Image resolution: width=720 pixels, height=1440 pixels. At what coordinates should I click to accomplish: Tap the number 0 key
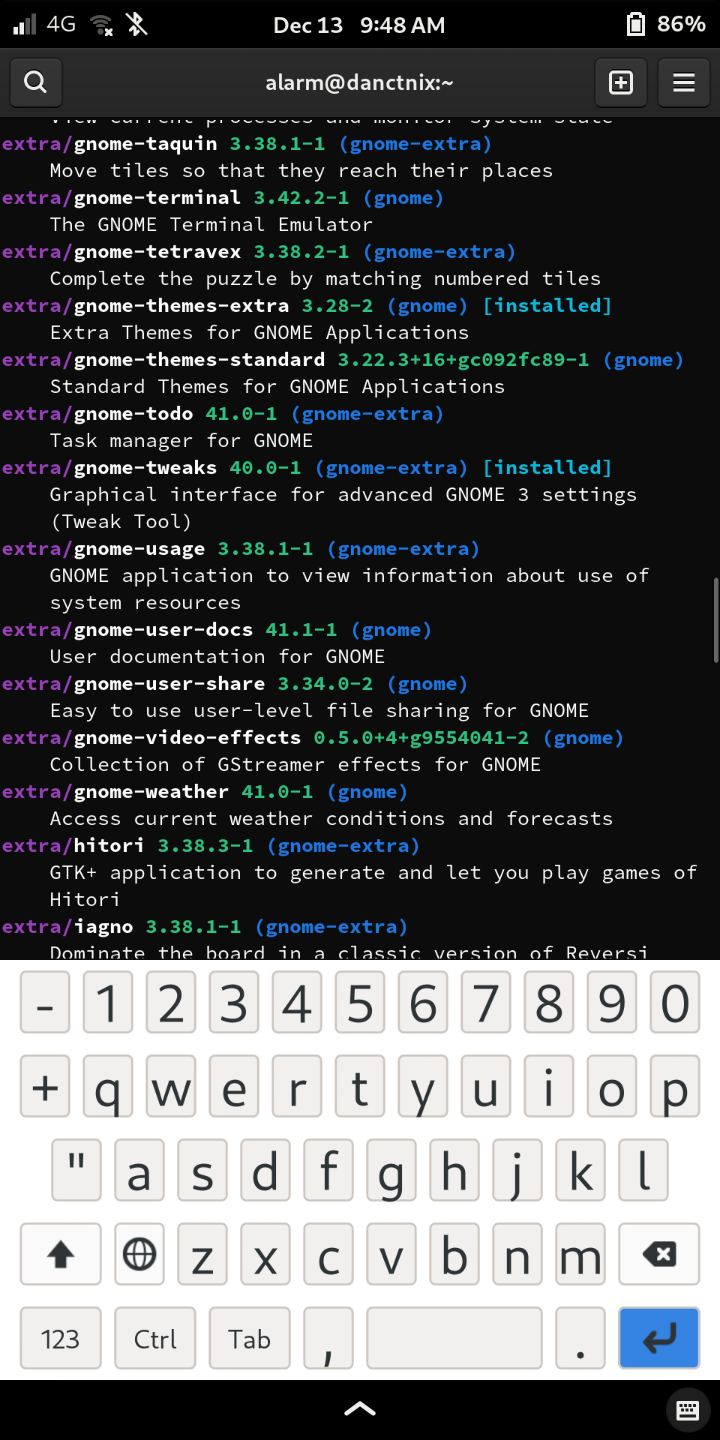pos(675,1003)
